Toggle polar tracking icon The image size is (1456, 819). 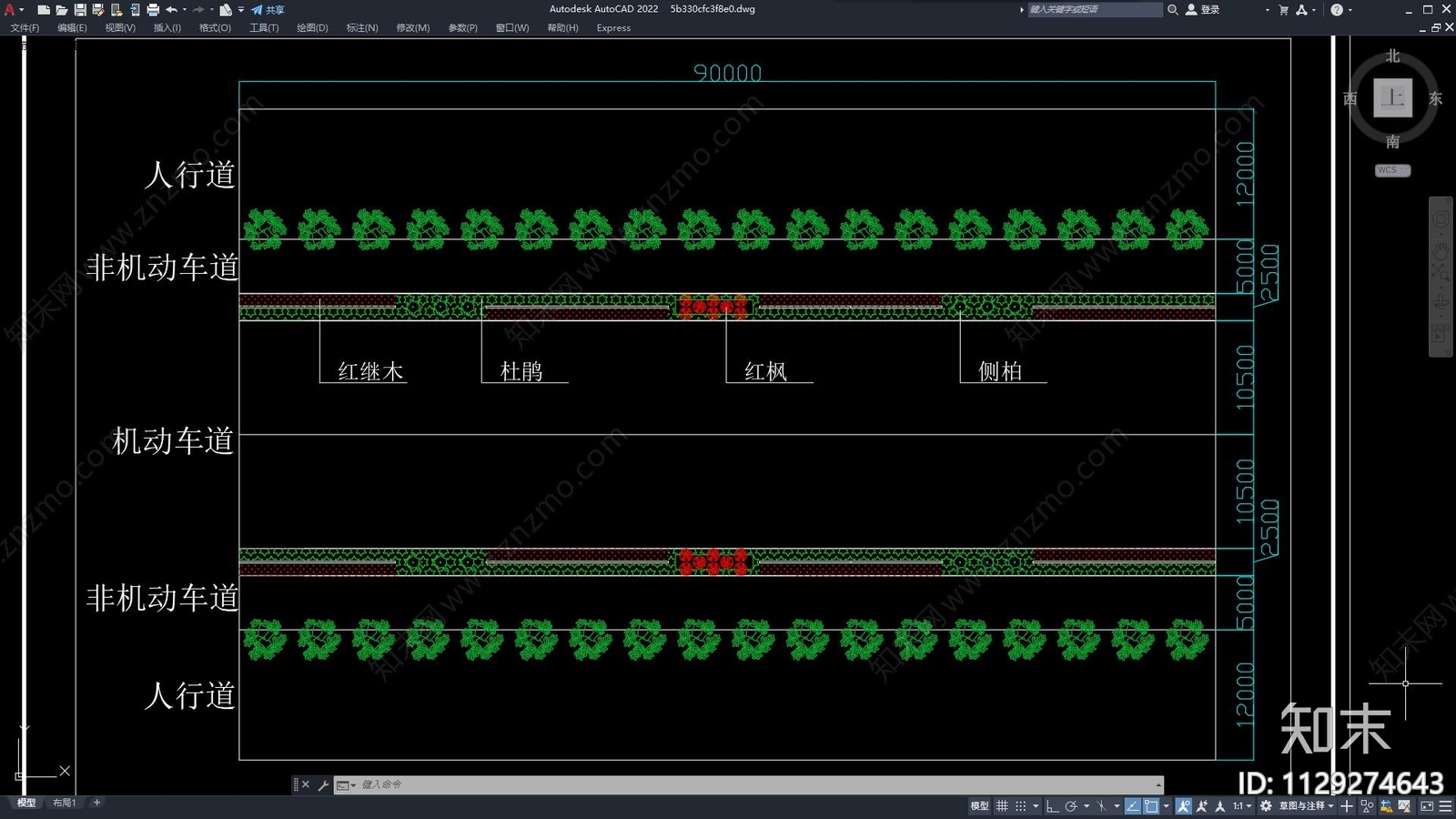tap(1071, 806)
